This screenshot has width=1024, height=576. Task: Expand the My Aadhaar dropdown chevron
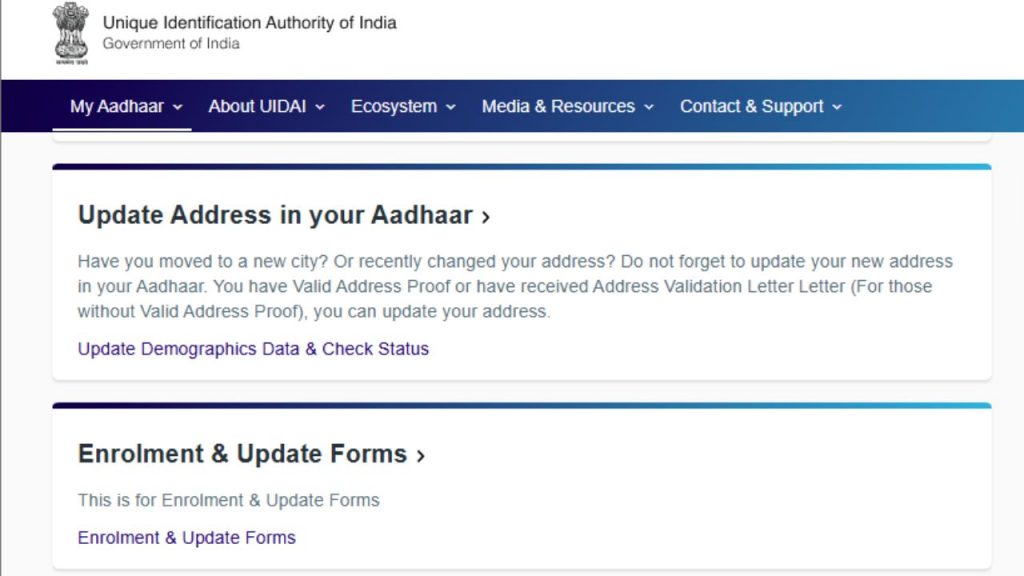tap(178, 107)
